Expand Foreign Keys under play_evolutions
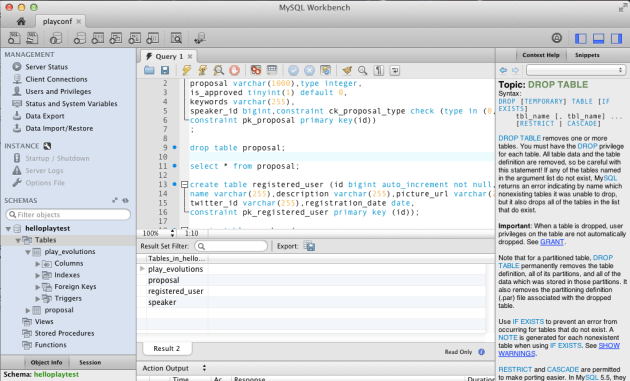Viewport: 630px width, 381px height. [x=38, y=287]
